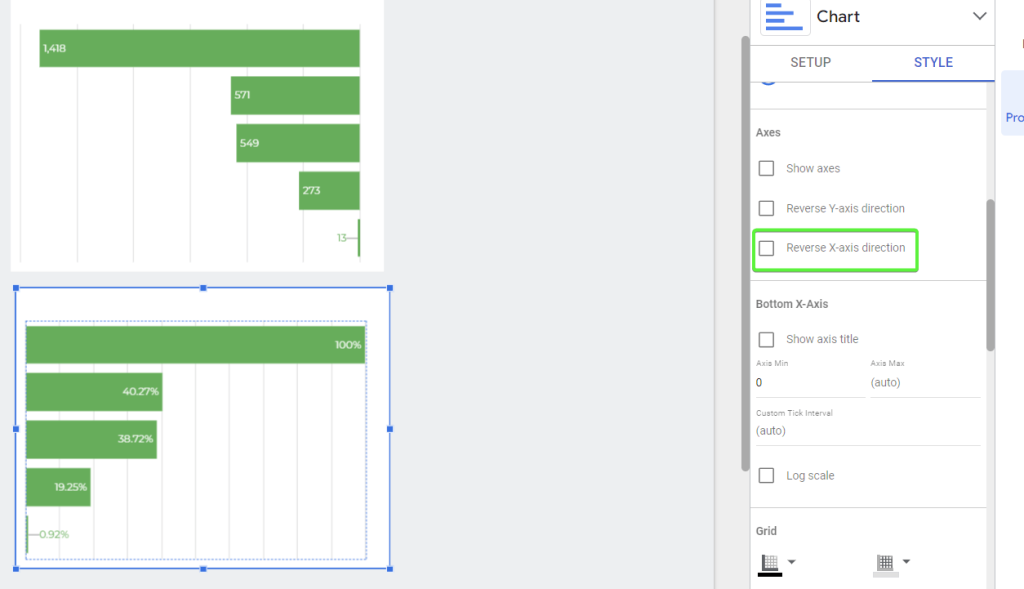The width and height of the screenshot is (1024, 589).
Task: Click the 40.27% bar in bottom chart
Action: click(x=94, y=392)
